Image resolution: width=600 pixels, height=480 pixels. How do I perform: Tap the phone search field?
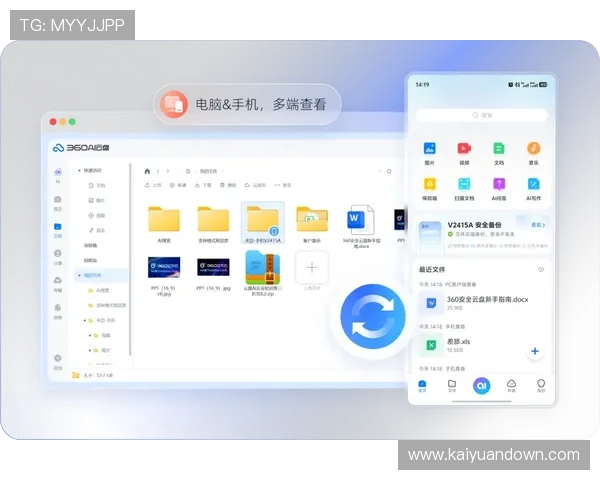(482, 115)
